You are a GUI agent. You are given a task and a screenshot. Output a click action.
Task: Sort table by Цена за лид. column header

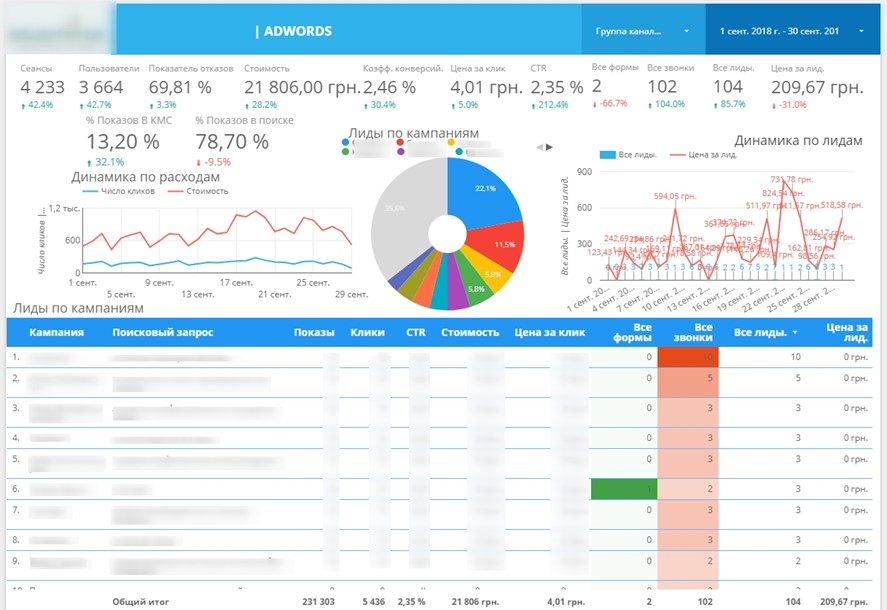click(x=847, y=333)
